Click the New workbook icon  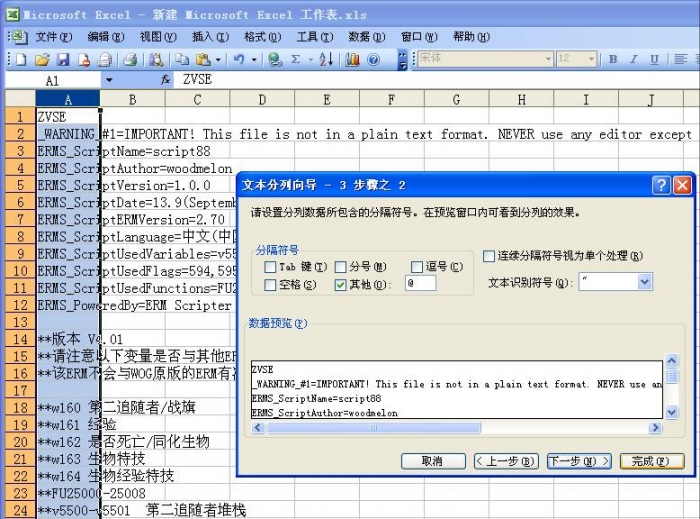(21, 59)
